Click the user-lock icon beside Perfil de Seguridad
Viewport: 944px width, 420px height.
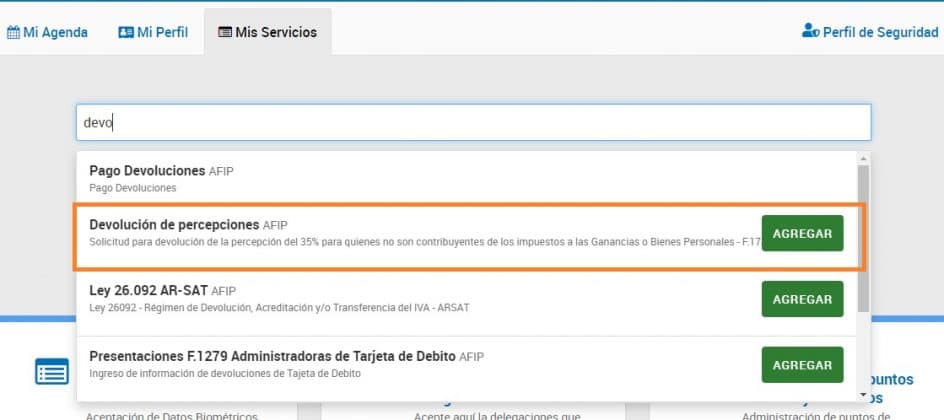tap(810, 31)
